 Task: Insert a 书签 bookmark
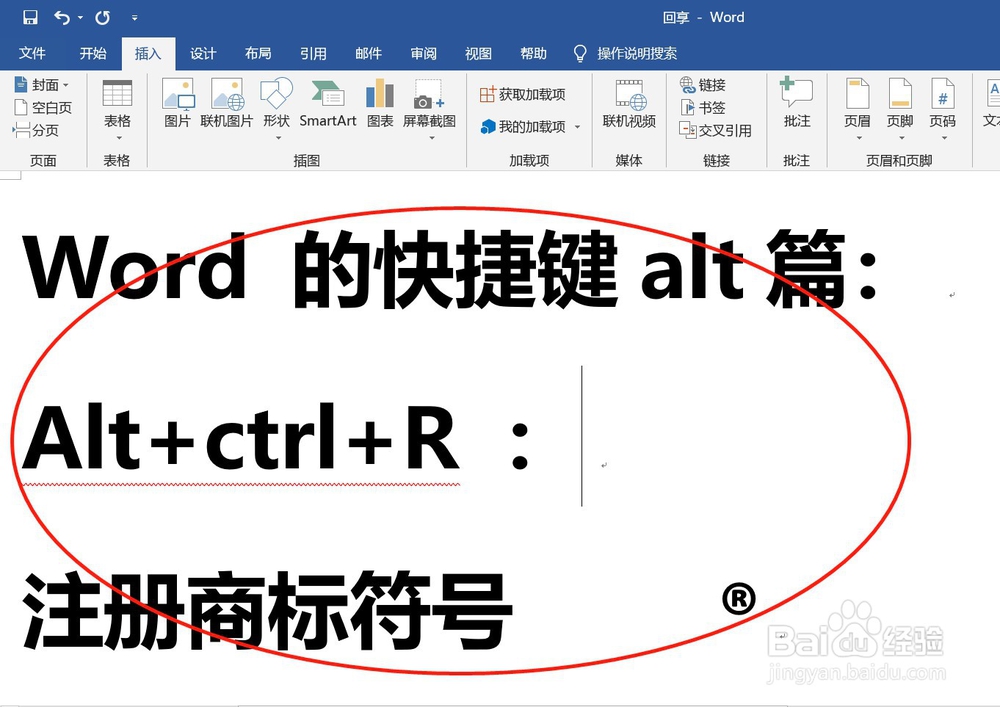tap(703, 107)
